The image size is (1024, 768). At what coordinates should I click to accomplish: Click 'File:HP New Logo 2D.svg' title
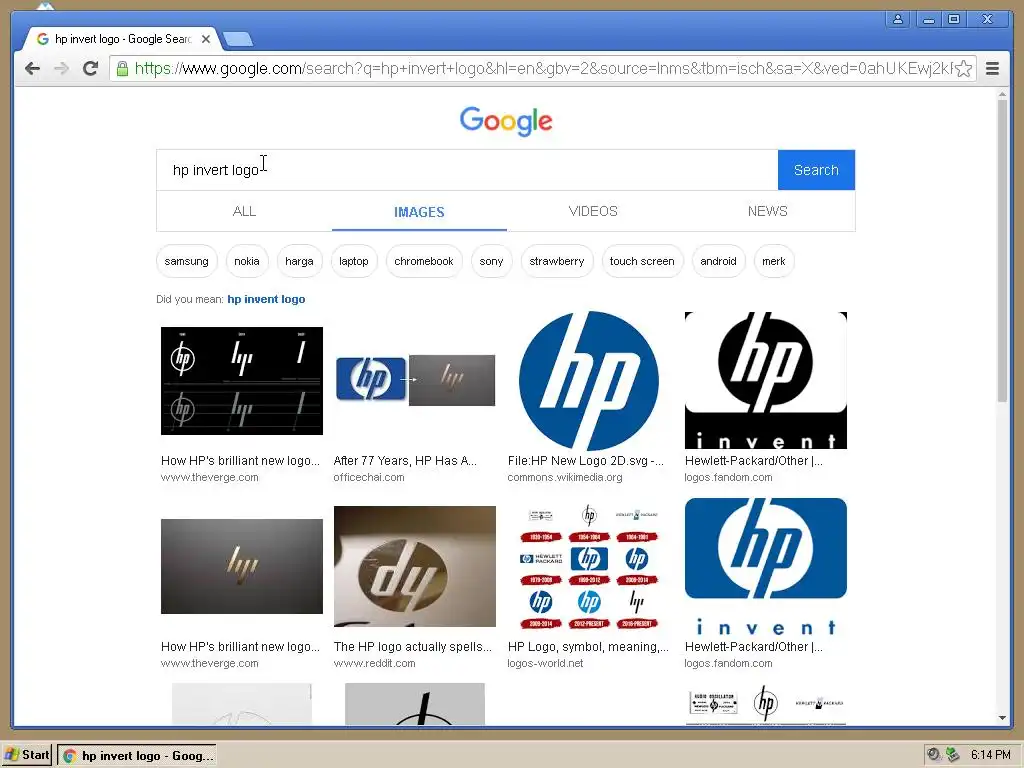[x=586, y=460]
